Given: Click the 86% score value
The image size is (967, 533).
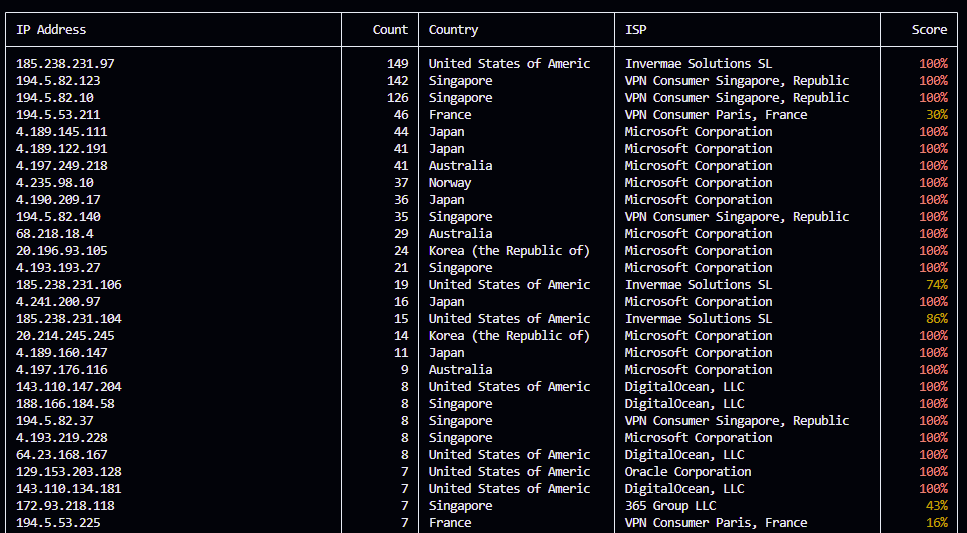Looking at the screenshot, I should click(937, 319).
